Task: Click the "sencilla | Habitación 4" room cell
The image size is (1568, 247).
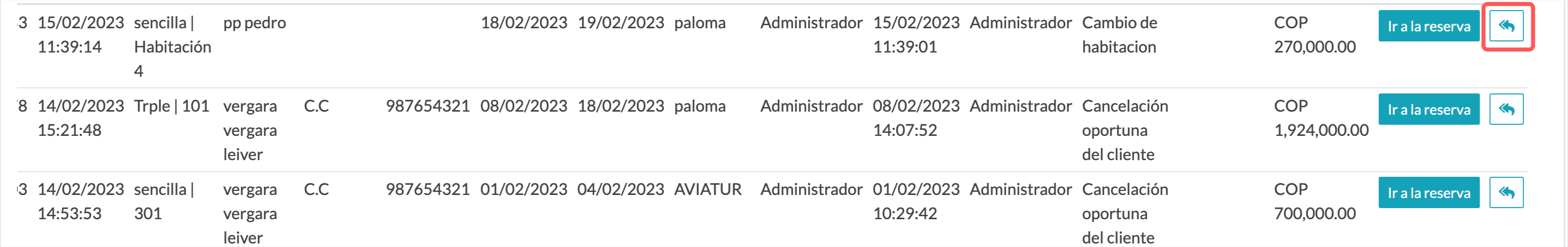Action: coord(172,47)
